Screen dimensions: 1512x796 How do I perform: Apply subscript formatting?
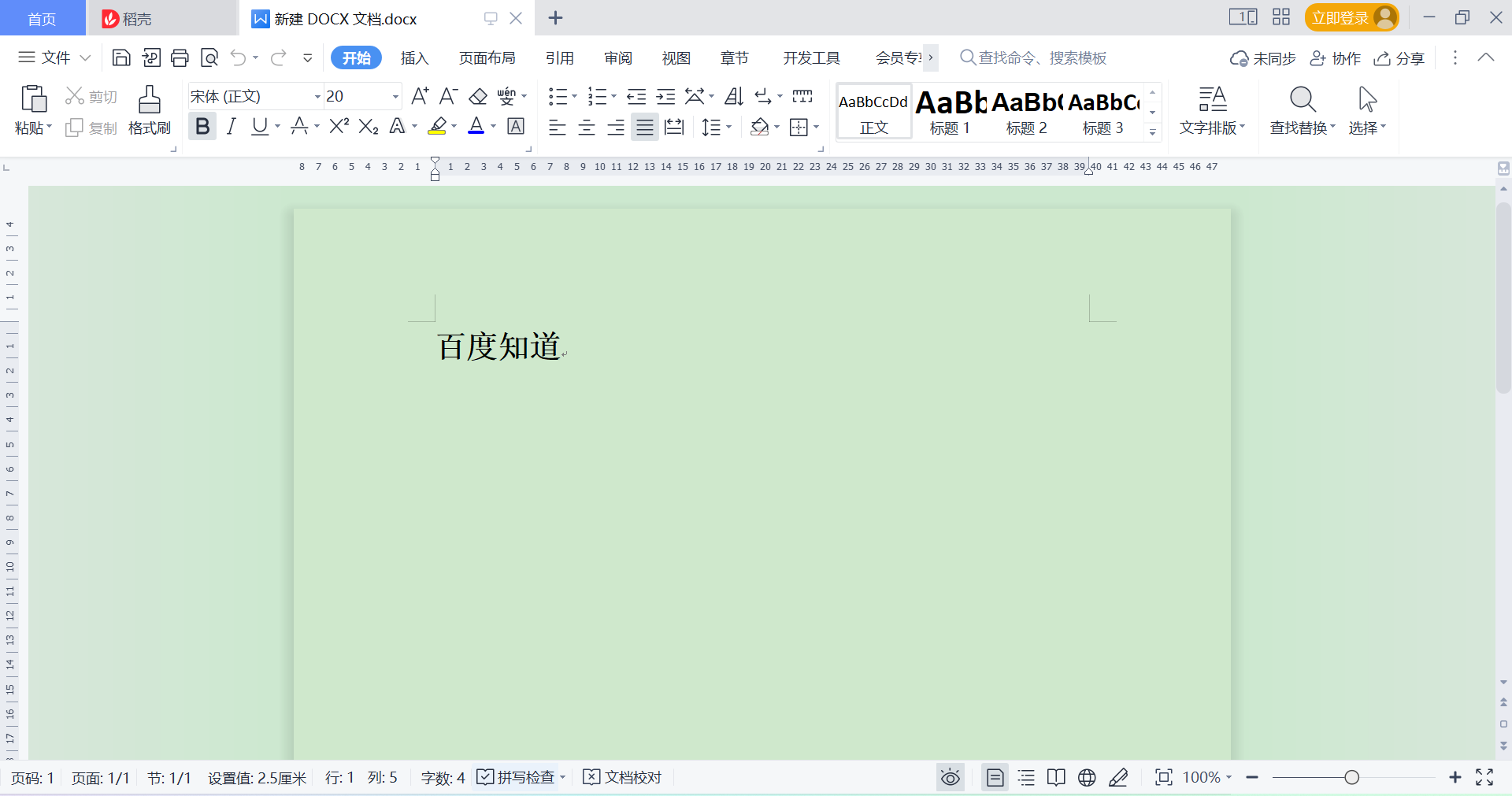coord(369,126)
